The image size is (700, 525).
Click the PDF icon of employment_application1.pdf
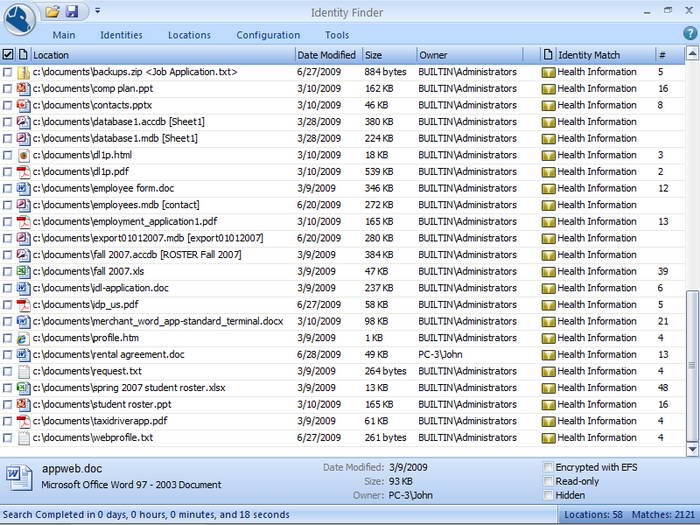pyautogui.click(x=23, y=222)
